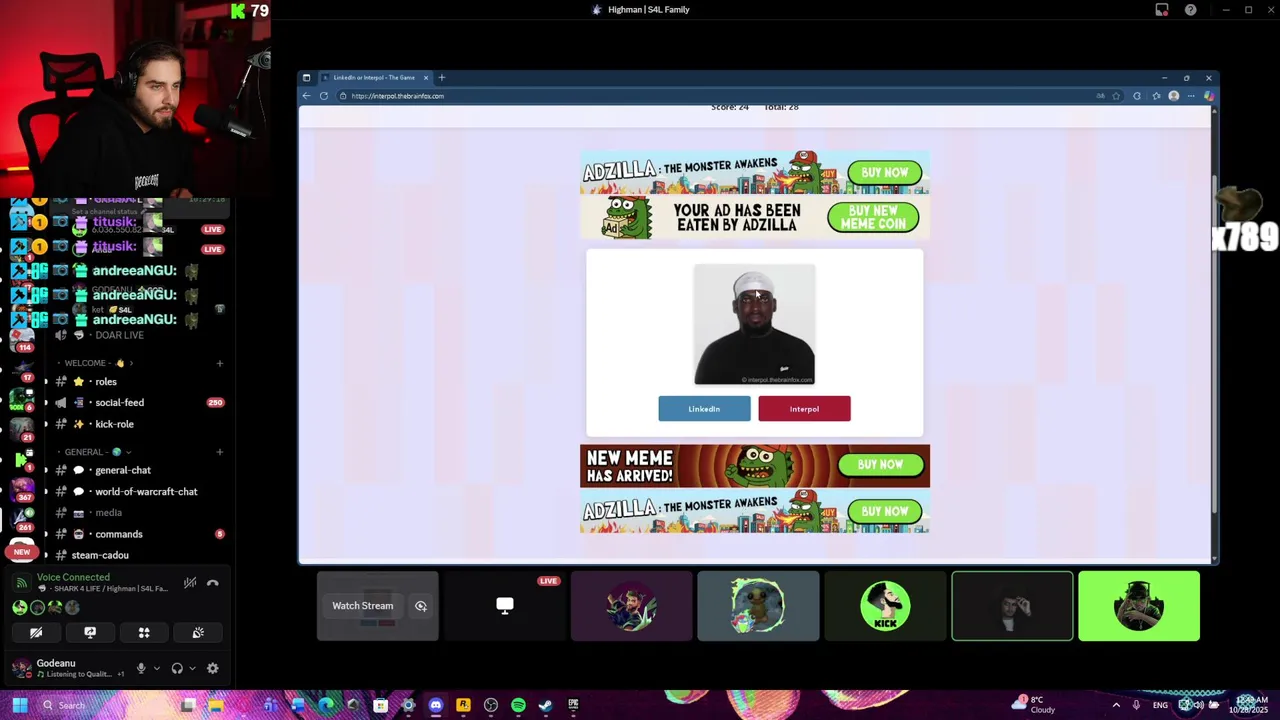1280x720 pixels.
Task: Select the green masked avatar tile
Action: click(x=1139, y=606)
